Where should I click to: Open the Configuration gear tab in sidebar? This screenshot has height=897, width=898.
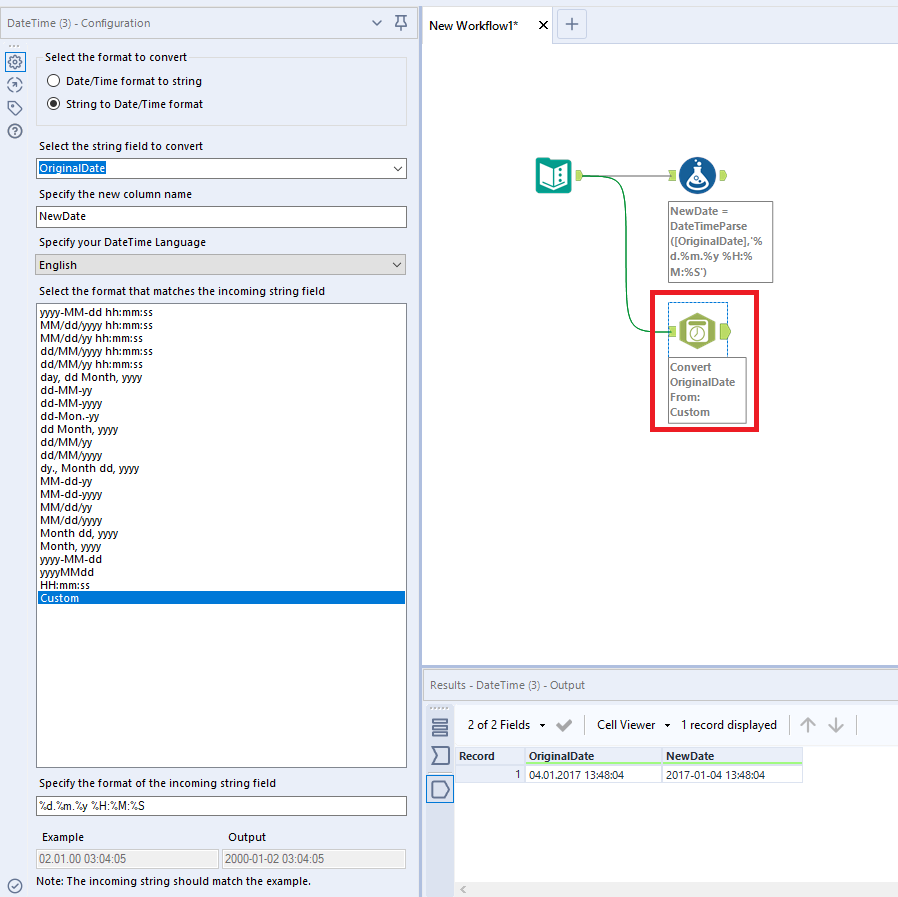click(15, 62)
